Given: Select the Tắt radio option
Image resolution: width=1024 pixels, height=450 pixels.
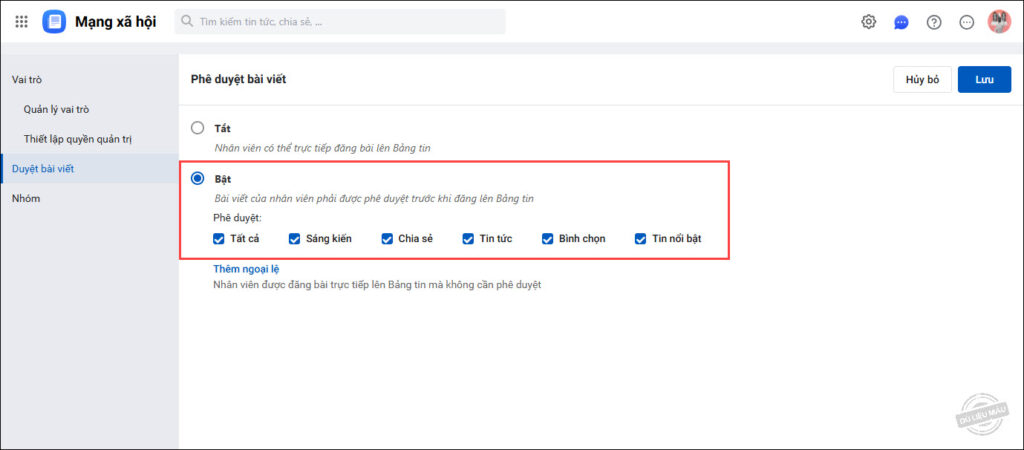Looking at the screenshot, I should tap(197, 128).
